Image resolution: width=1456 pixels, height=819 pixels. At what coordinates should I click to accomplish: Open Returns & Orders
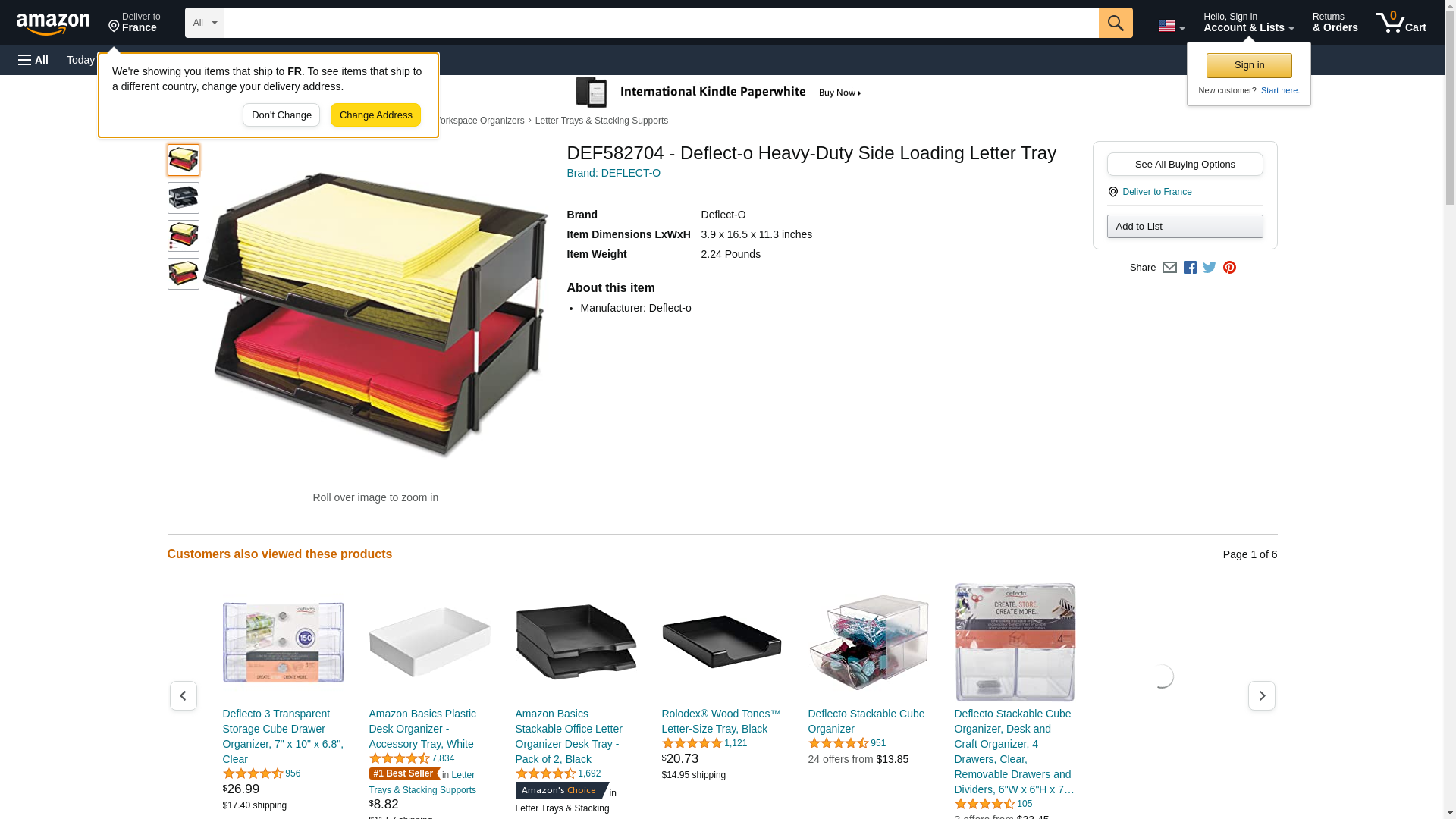[1335, 23]
